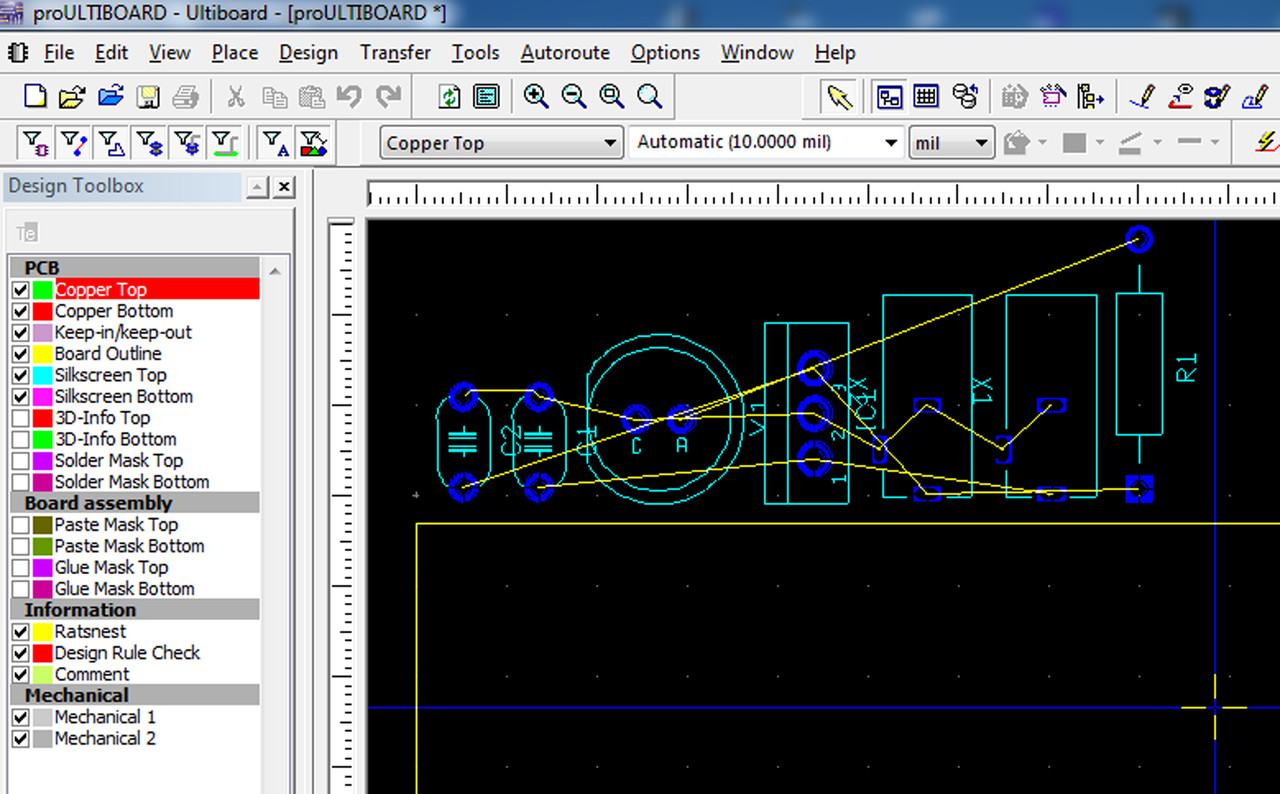This screenshot has width=1280, height=794.
Task: Click the Cut scissors icon
Action: point(236,96)
